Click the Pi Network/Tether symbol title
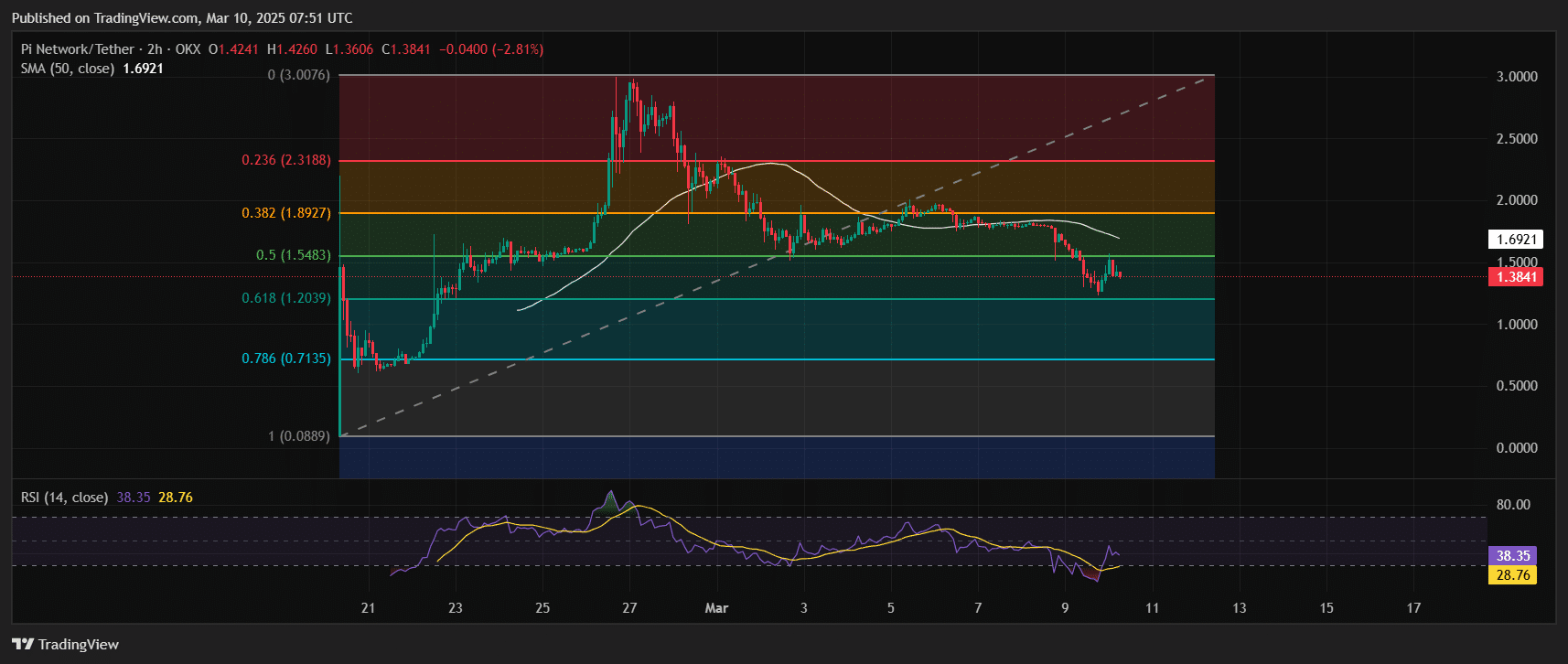 click(79, 49)
